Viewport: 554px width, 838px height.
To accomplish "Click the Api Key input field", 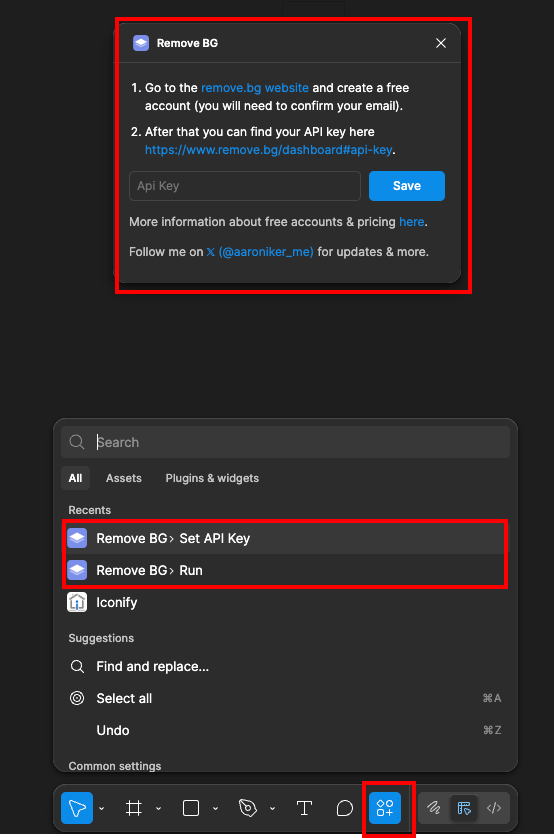I will 245,186.
